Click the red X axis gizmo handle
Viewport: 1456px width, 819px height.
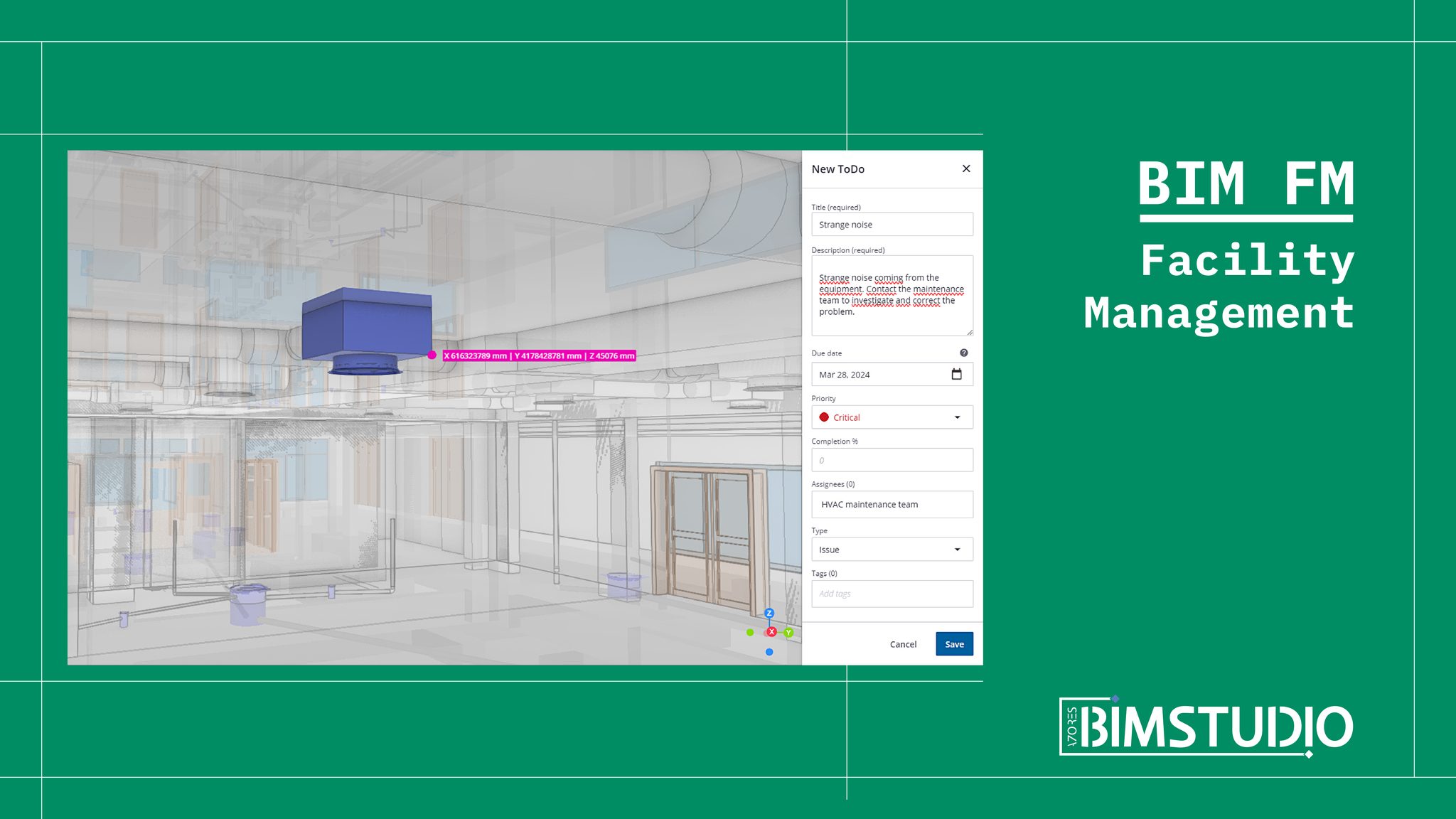point(771,632)
